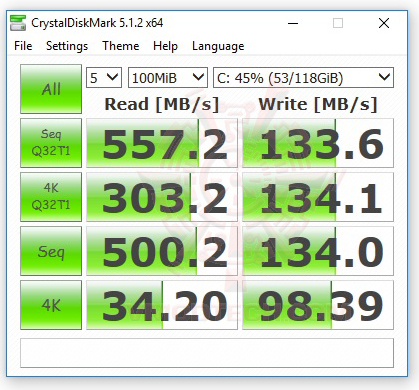This screenshot has width=419, height=390.
Task: Minimize the CrystalDiskMark window
Action: click(293, 23)
